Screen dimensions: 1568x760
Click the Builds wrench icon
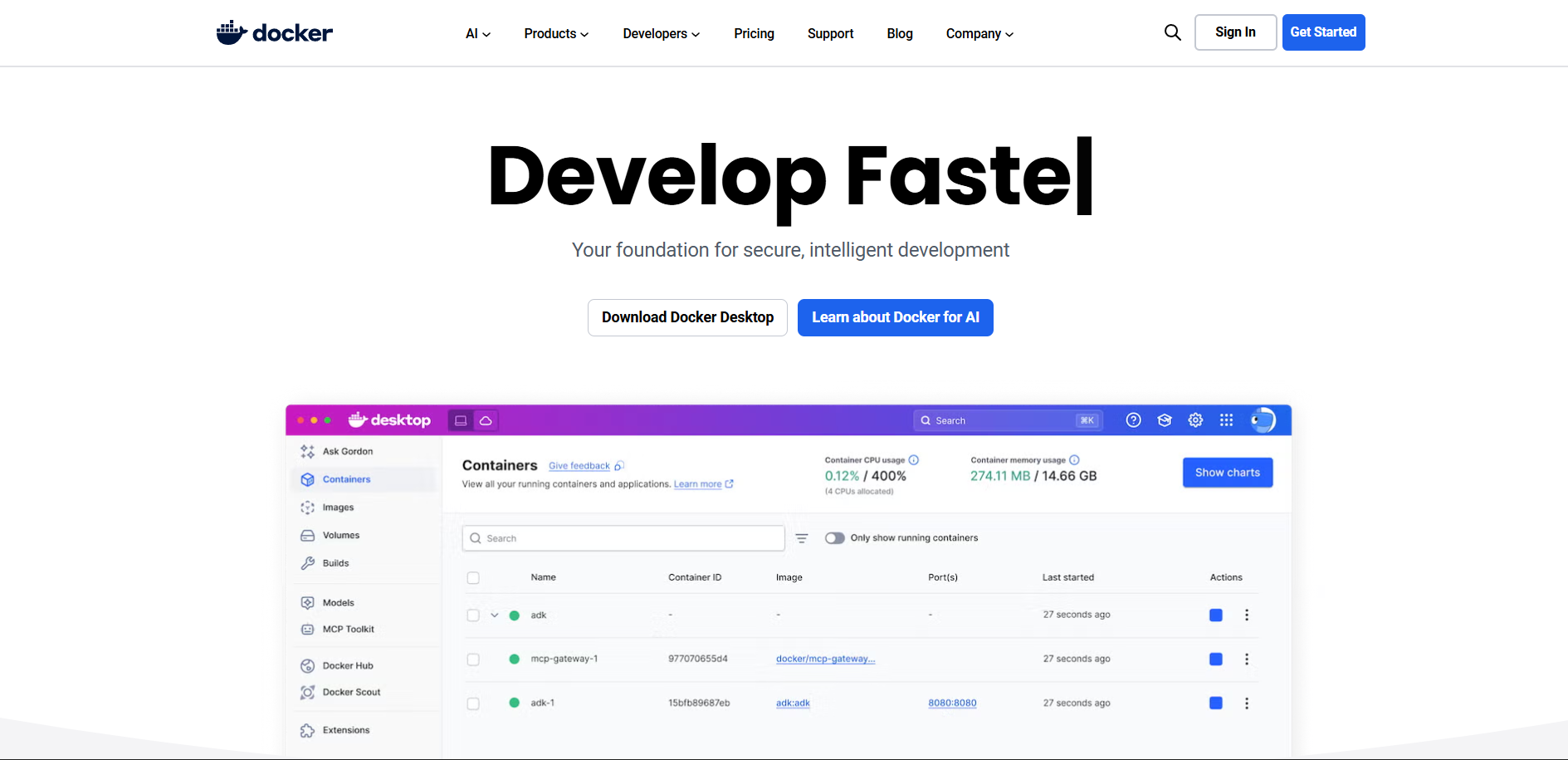click(307, 563)
